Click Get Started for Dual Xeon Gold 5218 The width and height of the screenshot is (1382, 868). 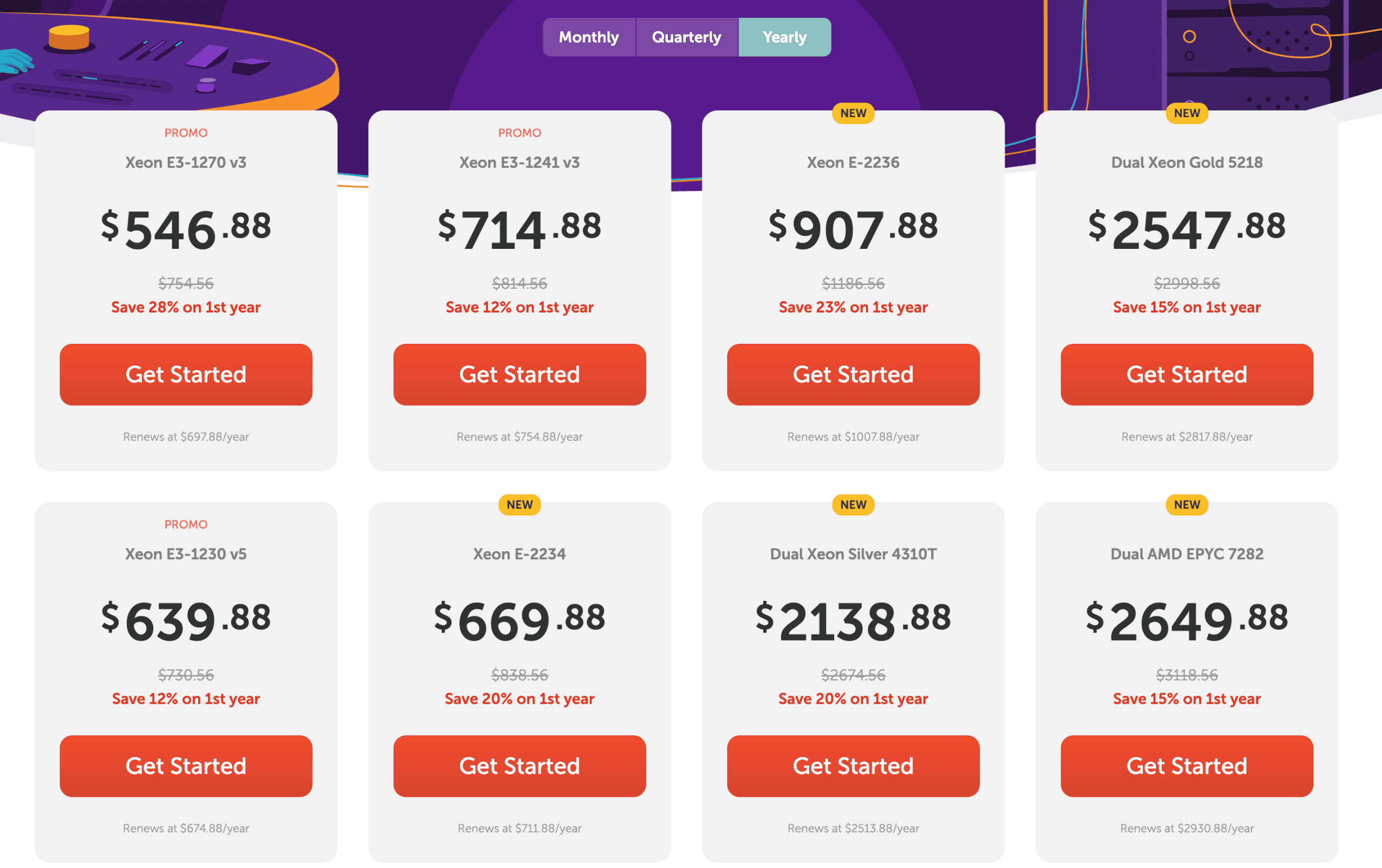[1186, 375]
